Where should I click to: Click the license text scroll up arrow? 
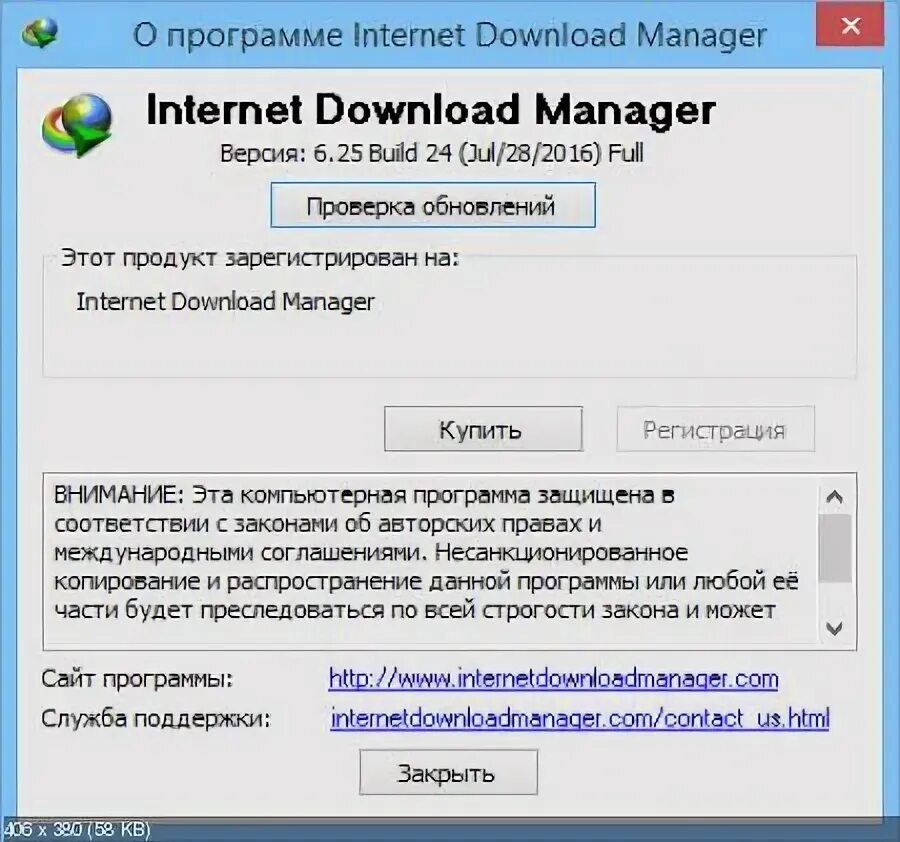pyautogui.click(x=834, y=496)
